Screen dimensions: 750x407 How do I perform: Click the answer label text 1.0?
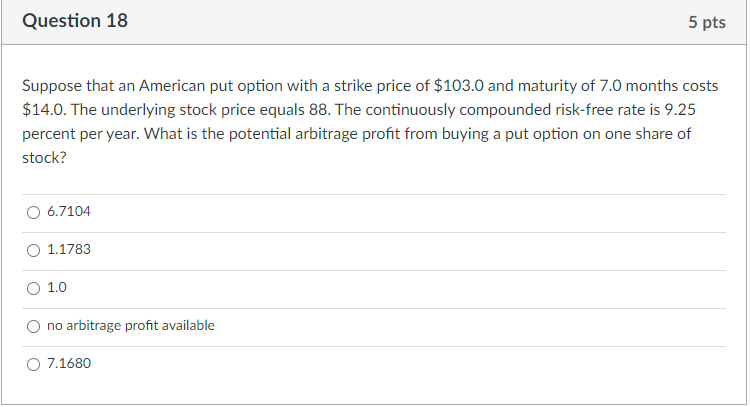[x=57, y=288]
